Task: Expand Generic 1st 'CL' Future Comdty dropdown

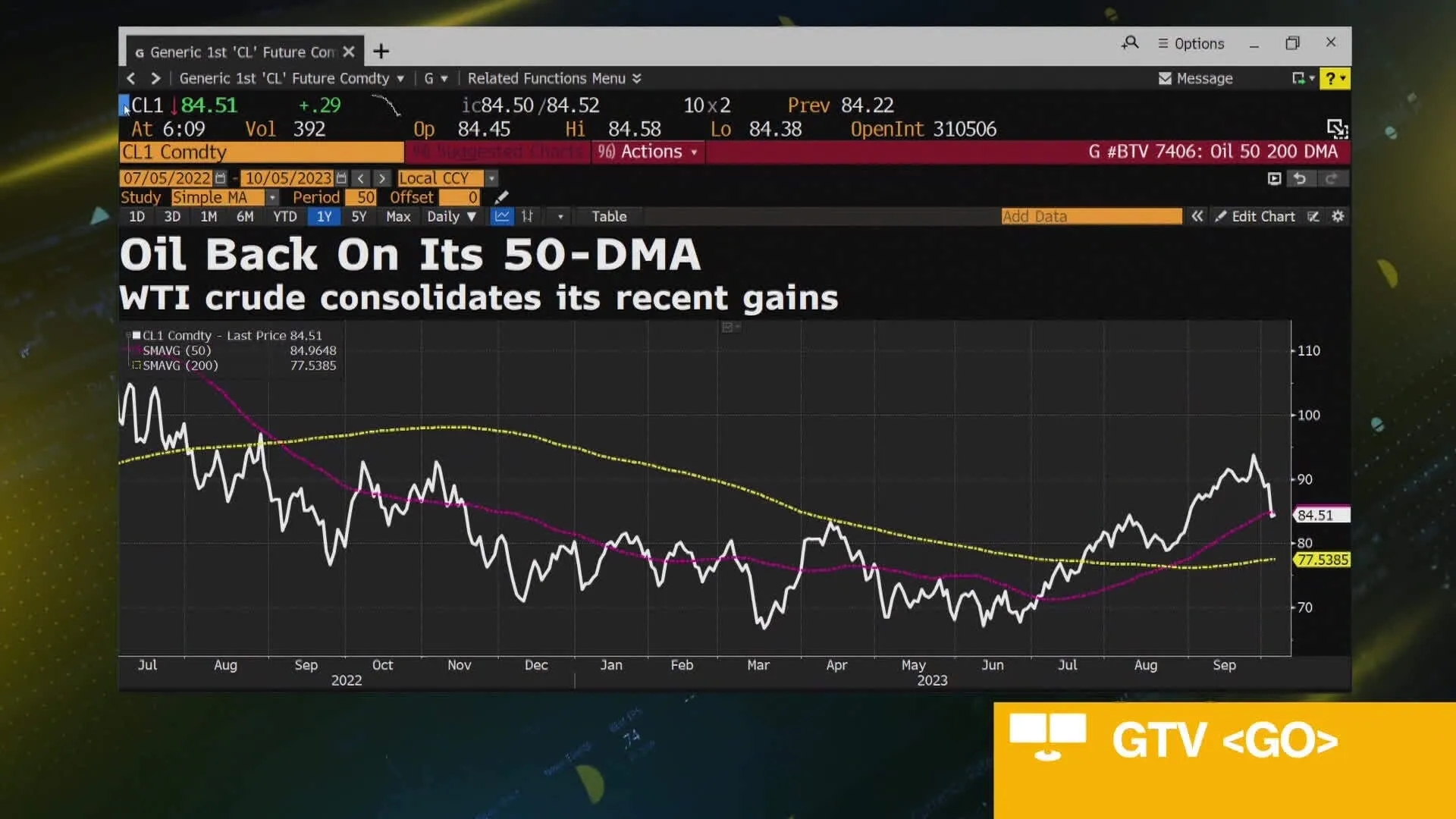Action: pyautogui.click(x=291, y=78)
